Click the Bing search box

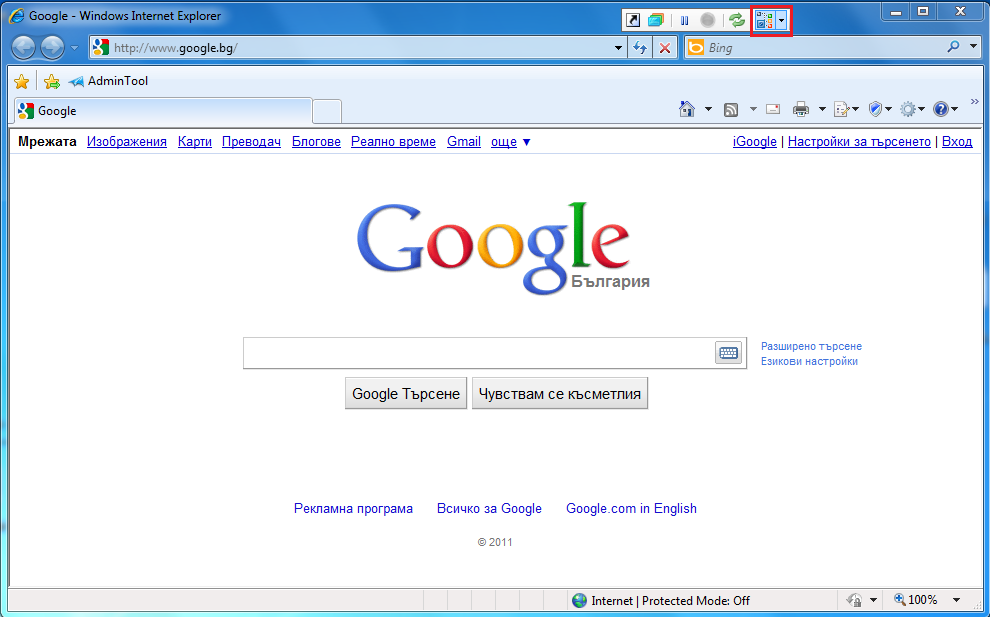click(814, 48)
